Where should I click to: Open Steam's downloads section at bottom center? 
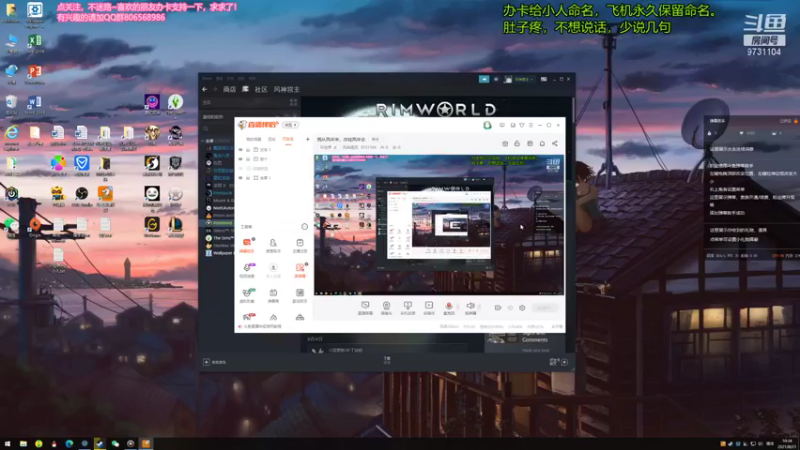[387, 360]
